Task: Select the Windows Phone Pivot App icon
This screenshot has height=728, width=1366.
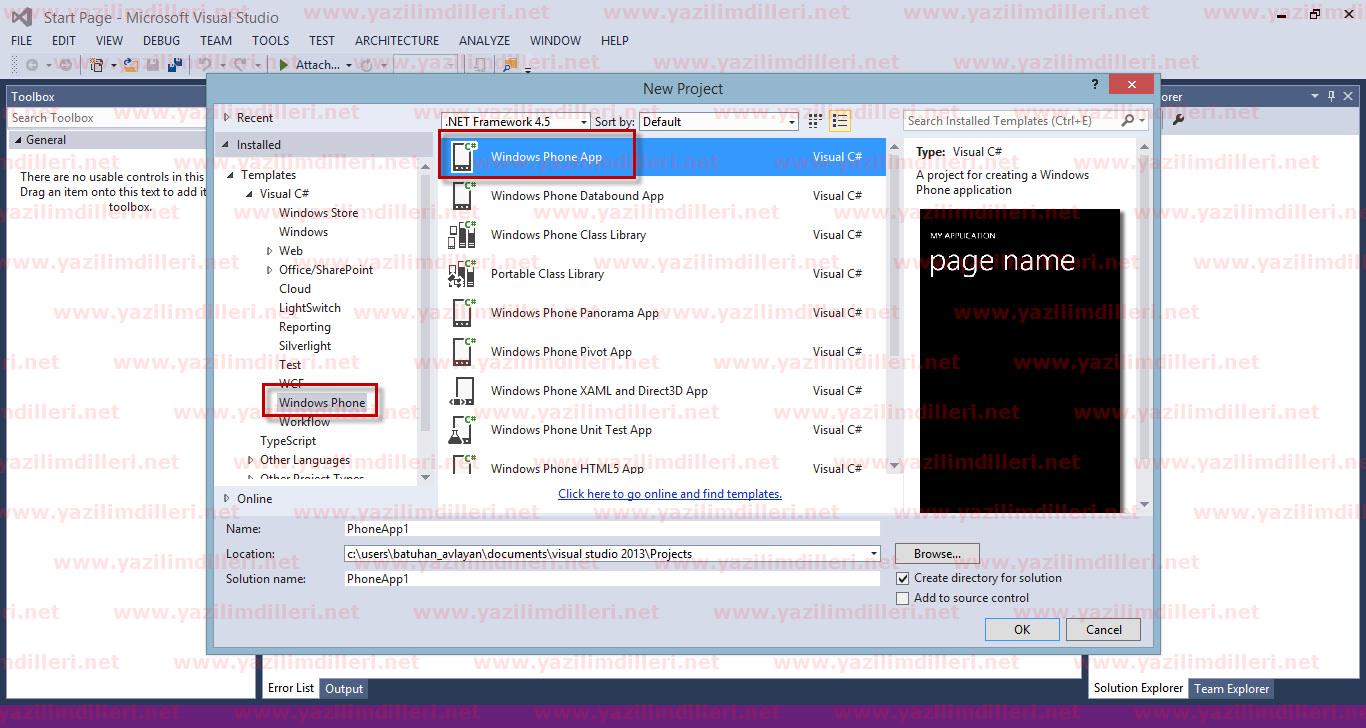Action: pyautogui.click(x=462, y=352)
